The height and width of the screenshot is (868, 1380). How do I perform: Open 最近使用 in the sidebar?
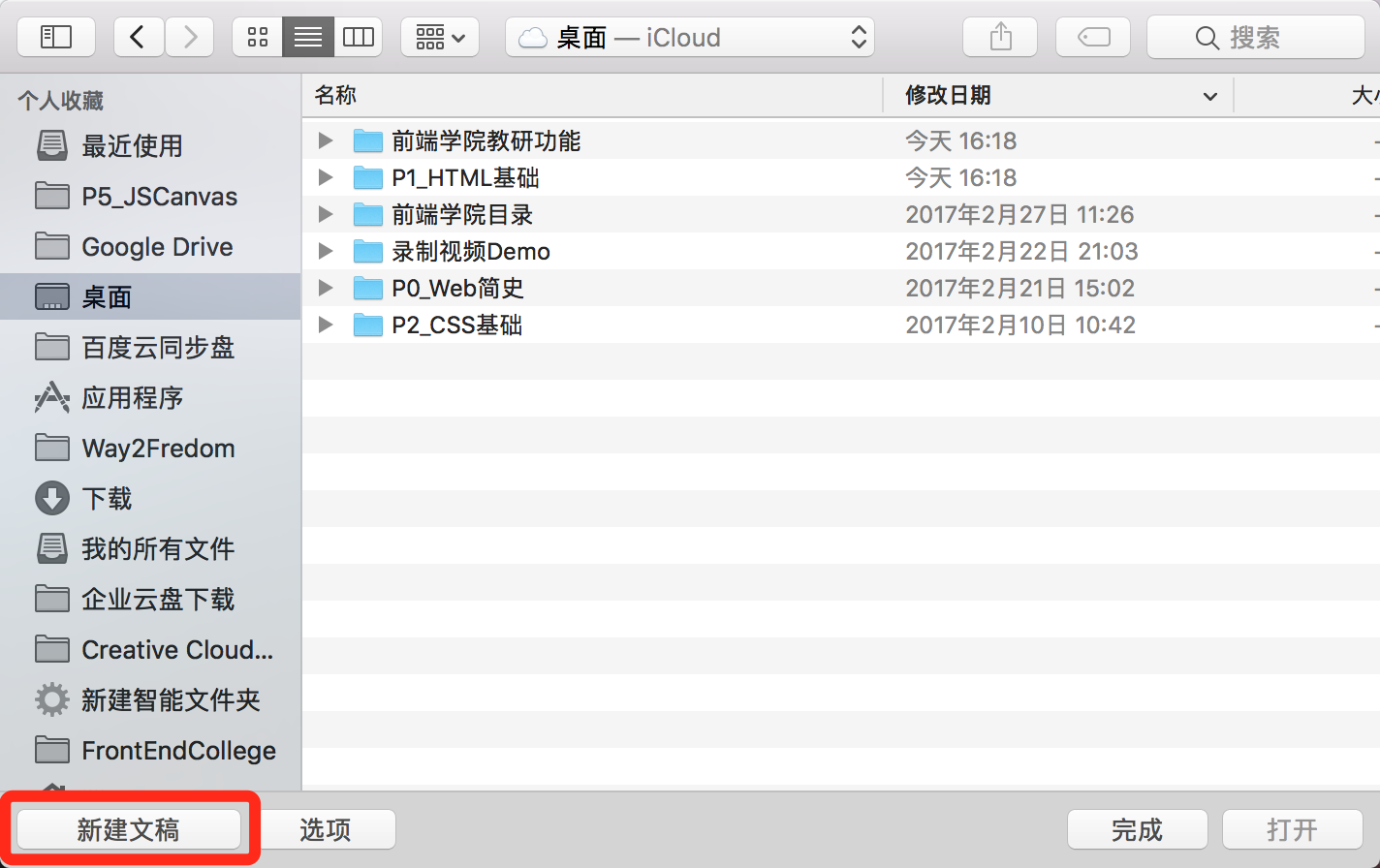[132, 146]
